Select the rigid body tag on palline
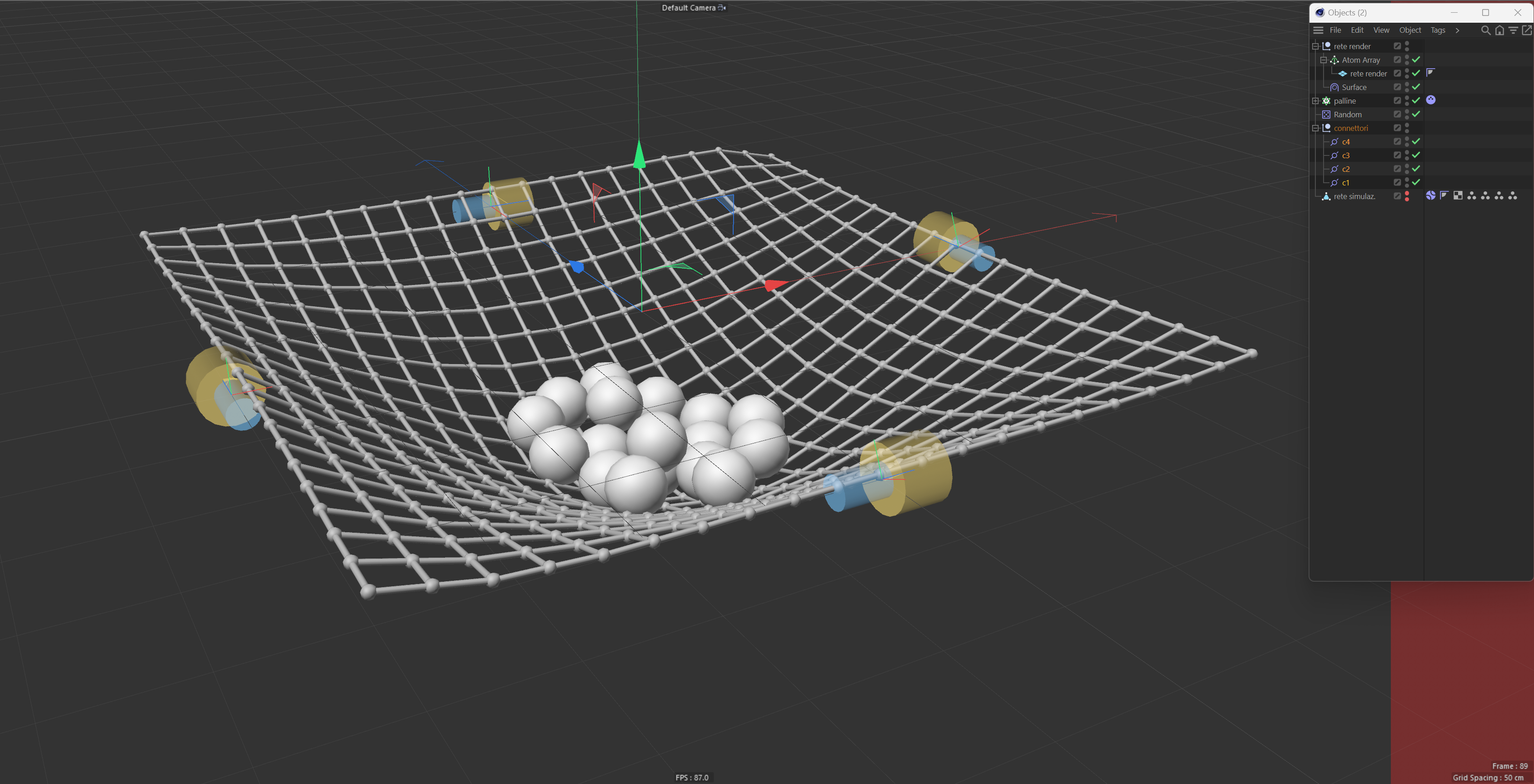This screenshot has height=784, width=1534. [x=1430, y=100]
